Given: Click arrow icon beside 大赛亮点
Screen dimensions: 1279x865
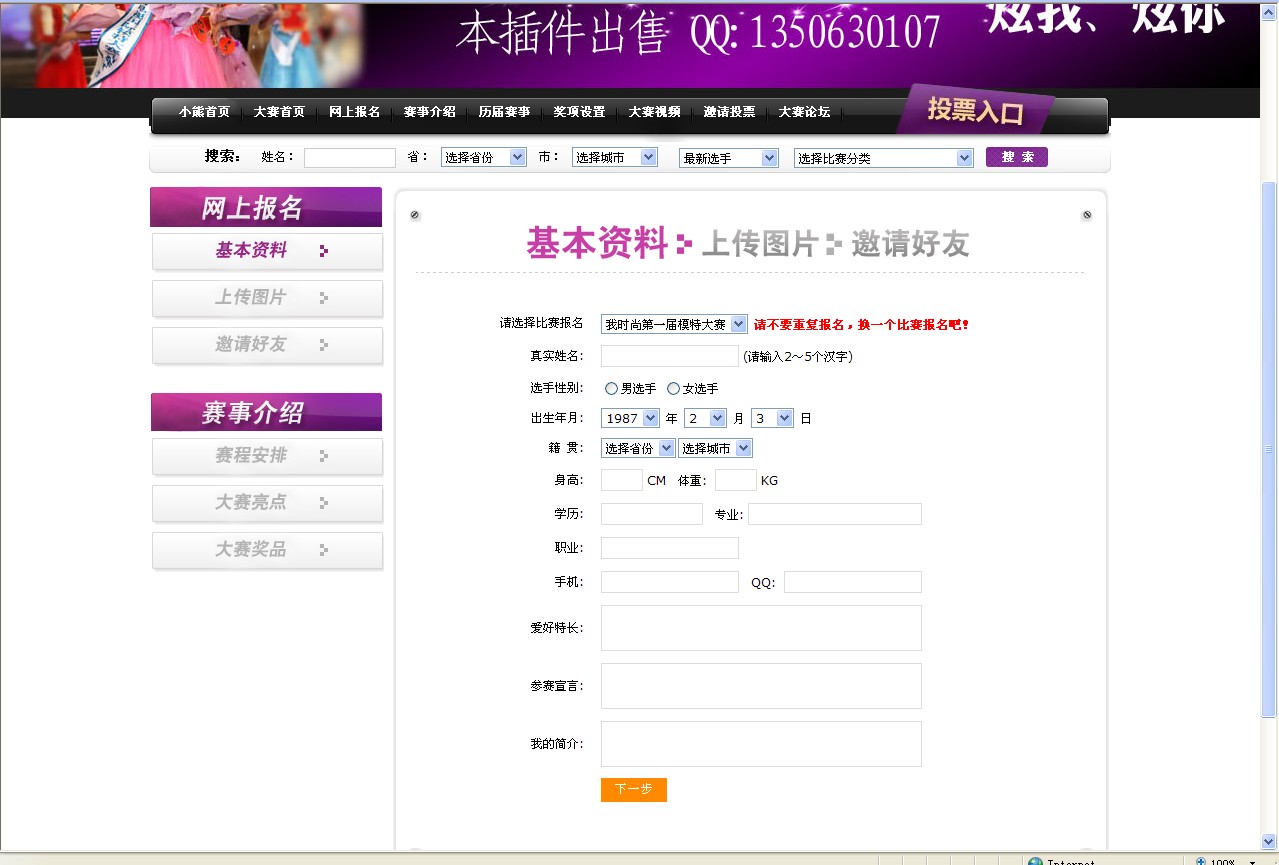Looking at the screenshot, I should (x=324, y=503).
